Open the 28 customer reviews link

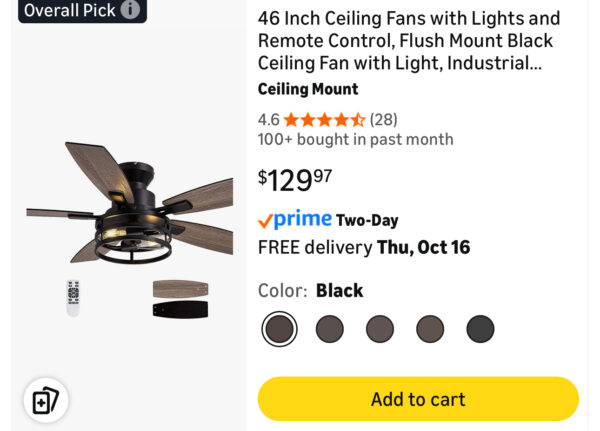383,119
